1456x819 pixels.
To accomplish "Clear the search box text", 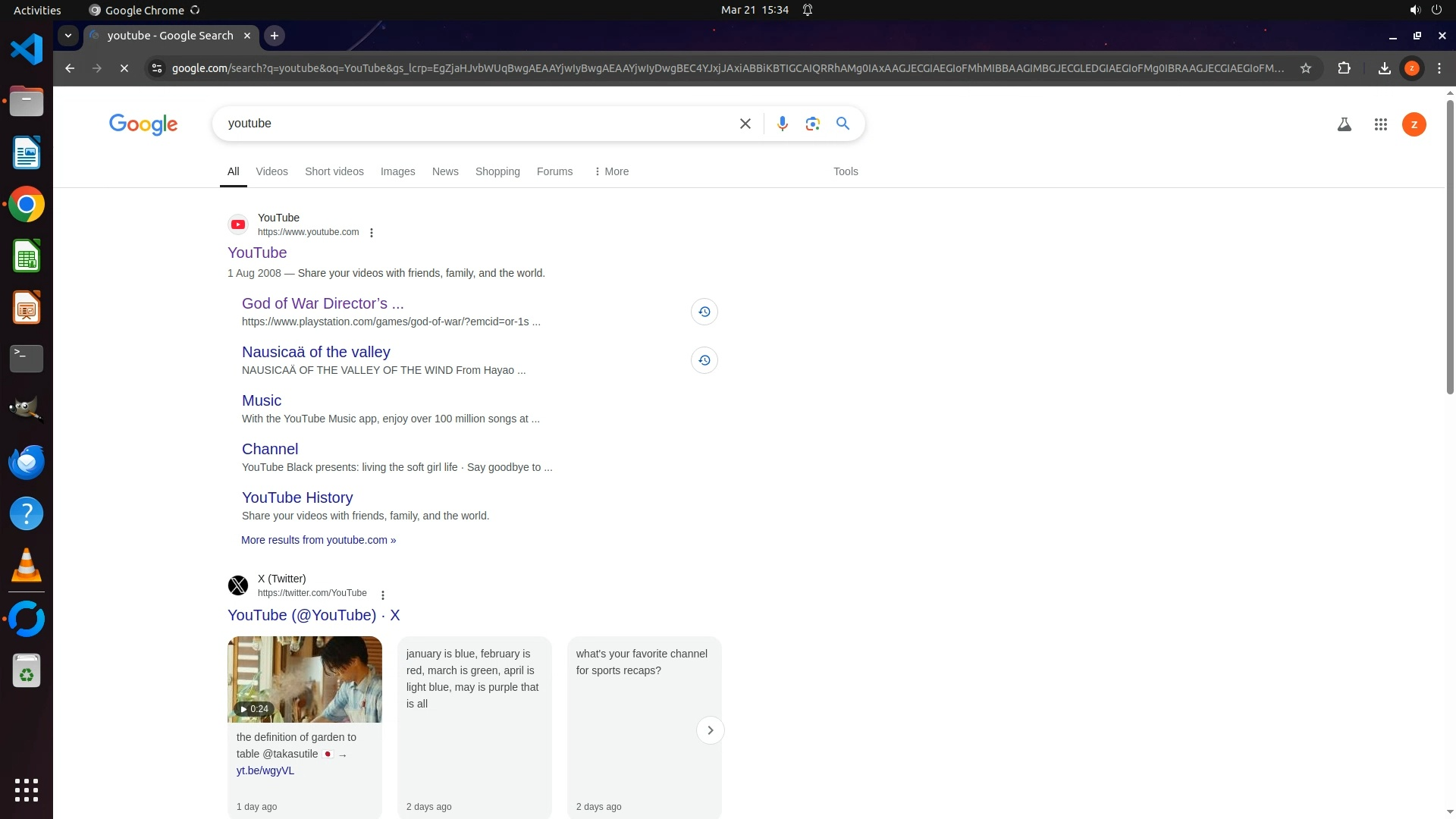I will 745,124.
